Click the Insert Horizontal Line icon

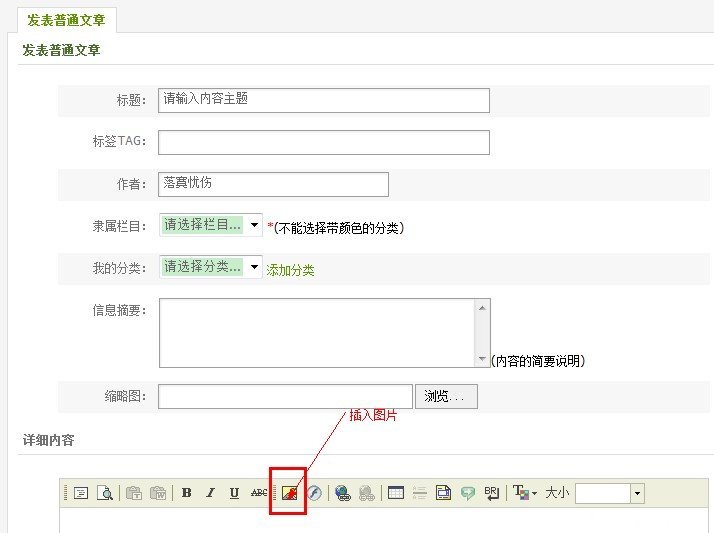419,492
